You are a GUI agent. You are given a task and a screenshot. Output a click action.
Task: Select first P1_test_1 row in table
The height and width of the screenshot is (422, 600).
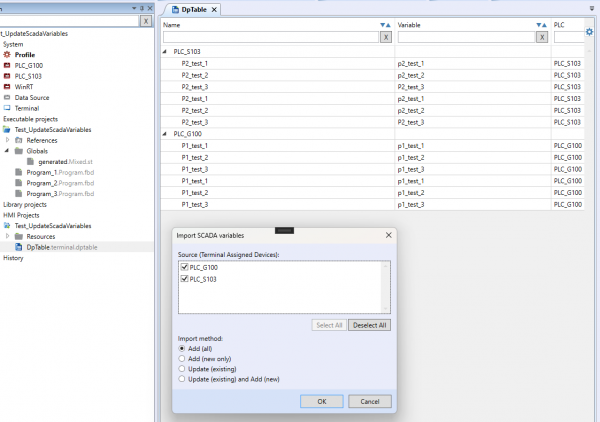(372, 146)
